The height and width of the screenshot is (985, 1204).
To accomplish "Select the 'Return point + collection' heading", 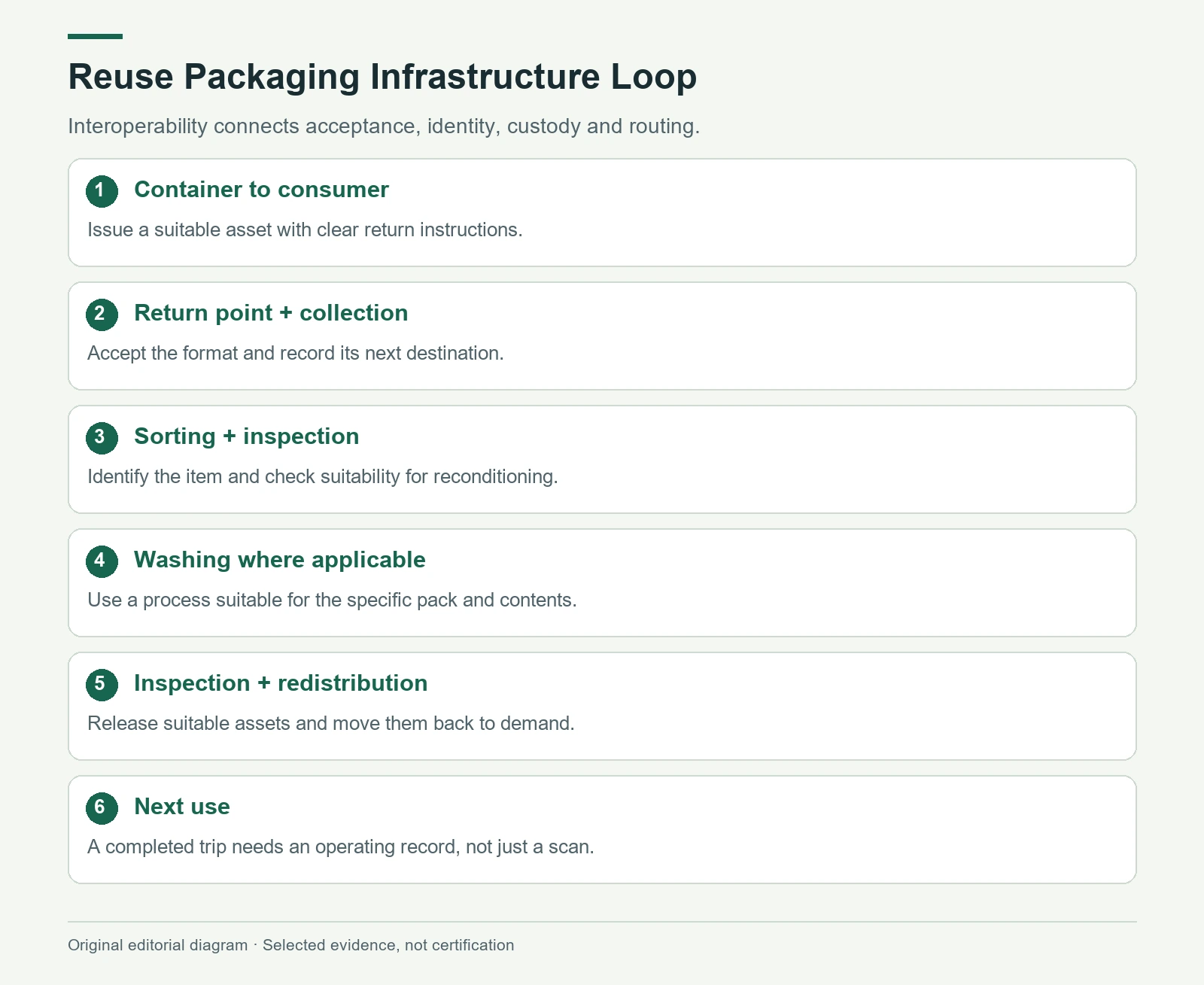I will pos(271,313).
